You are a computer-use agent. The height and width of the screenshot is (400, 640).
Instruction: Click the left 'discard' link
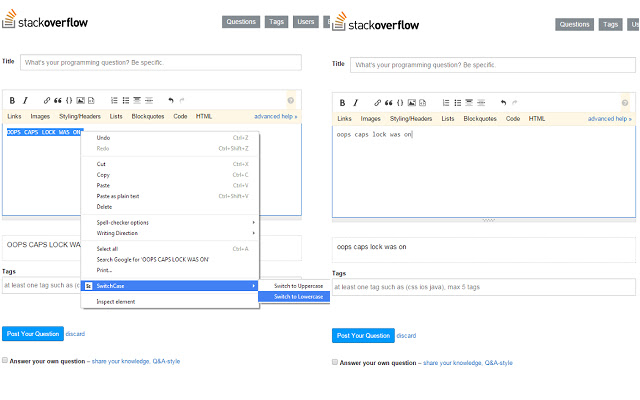coord(75,334)
